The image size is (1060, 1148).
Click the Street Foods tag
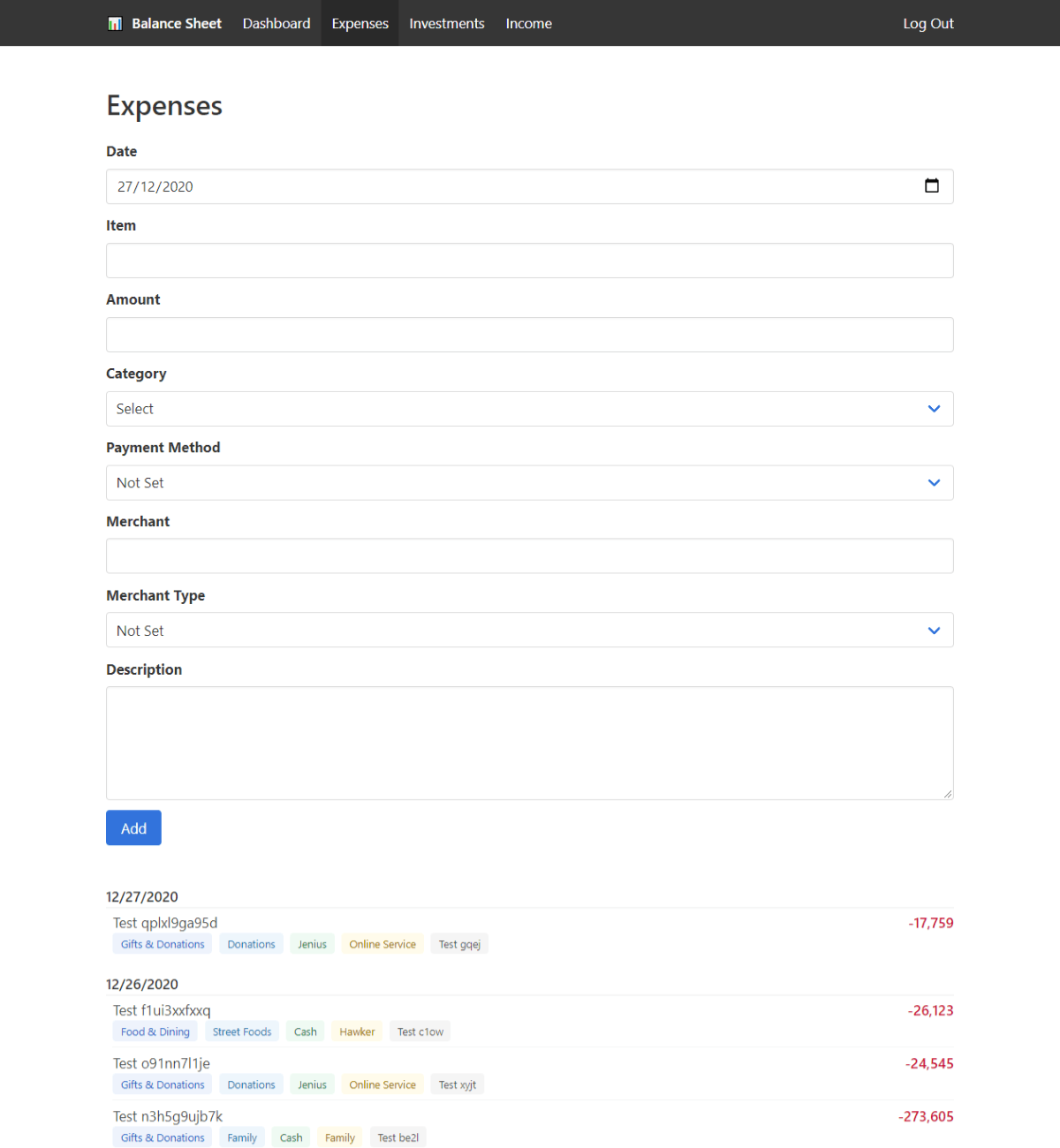click(242, 1031)
